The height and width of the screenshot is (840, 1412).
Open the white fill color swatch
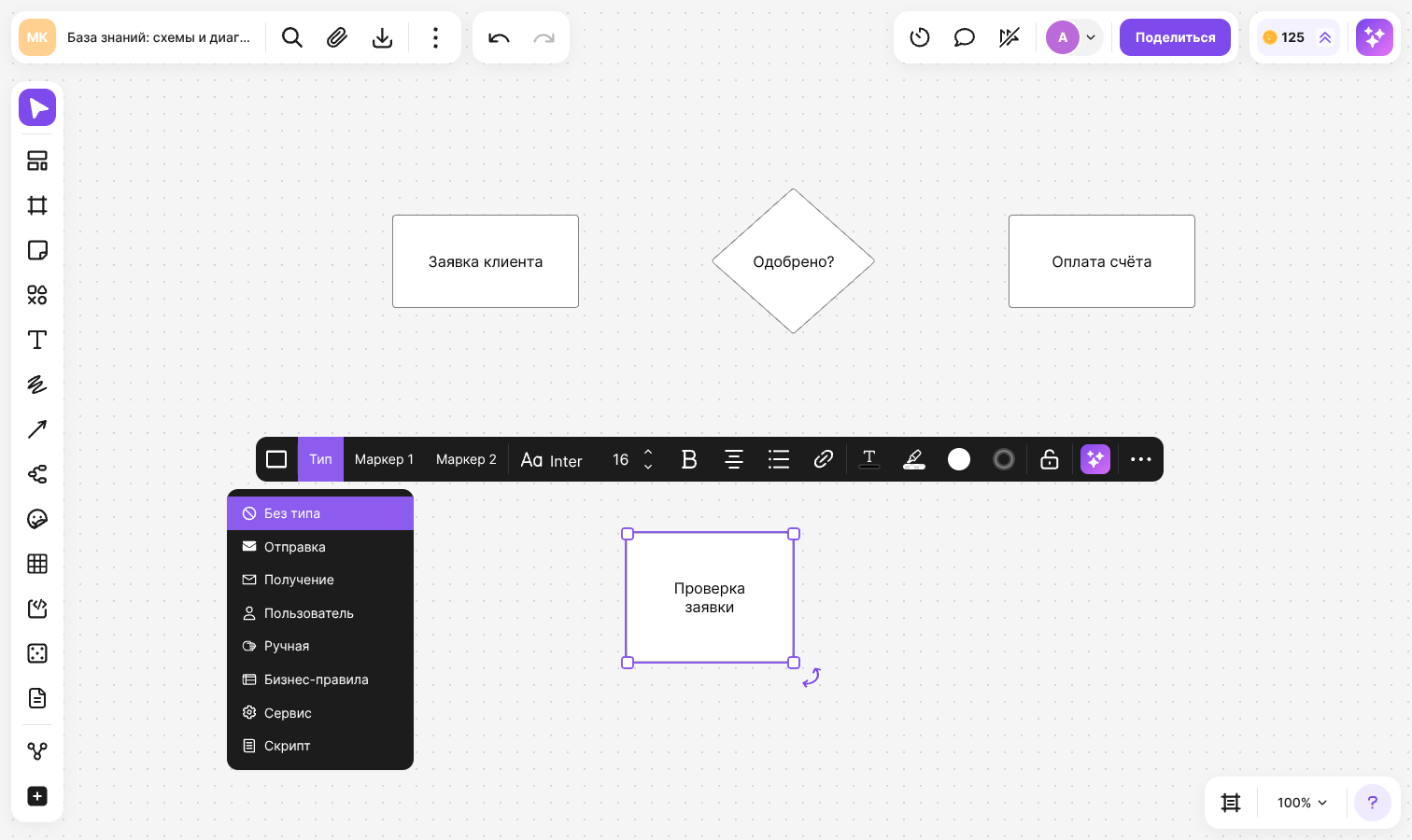959,459
